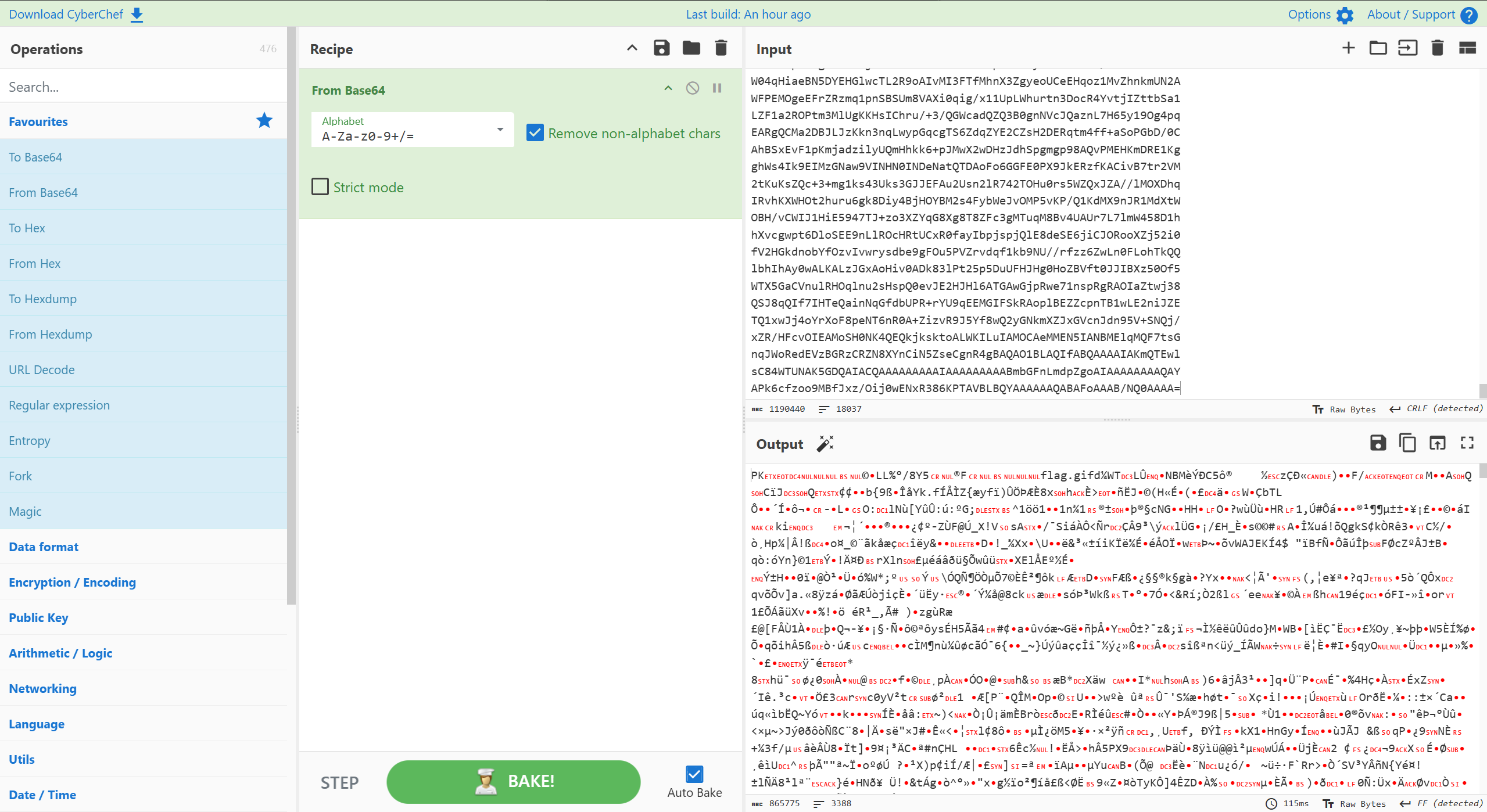Open folder as input
This screenshot has height=812, width=1487.
click(1378, 48)
